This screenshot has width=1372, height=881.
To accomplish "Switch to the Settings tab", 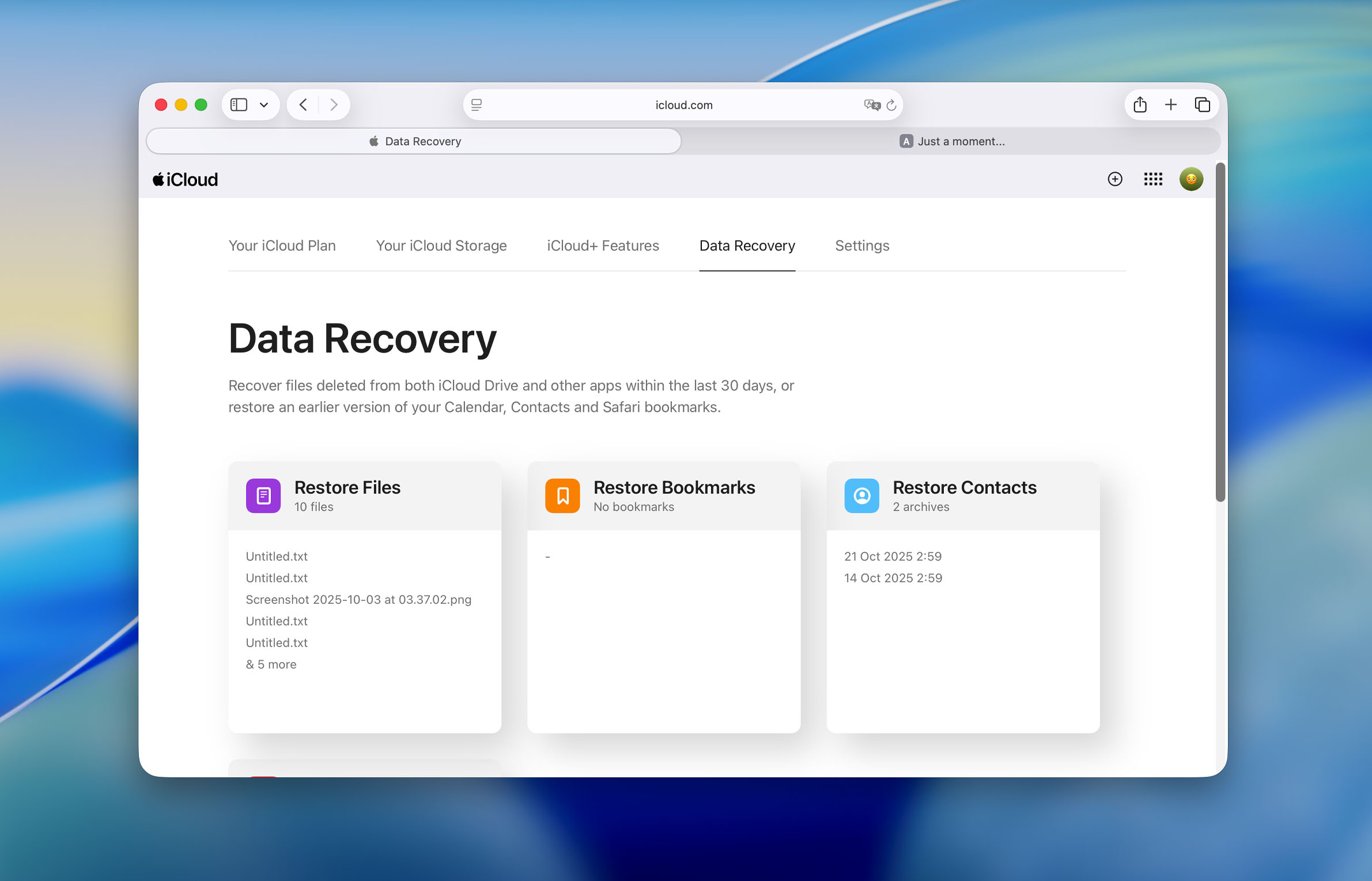I will (x=861, y=245).
